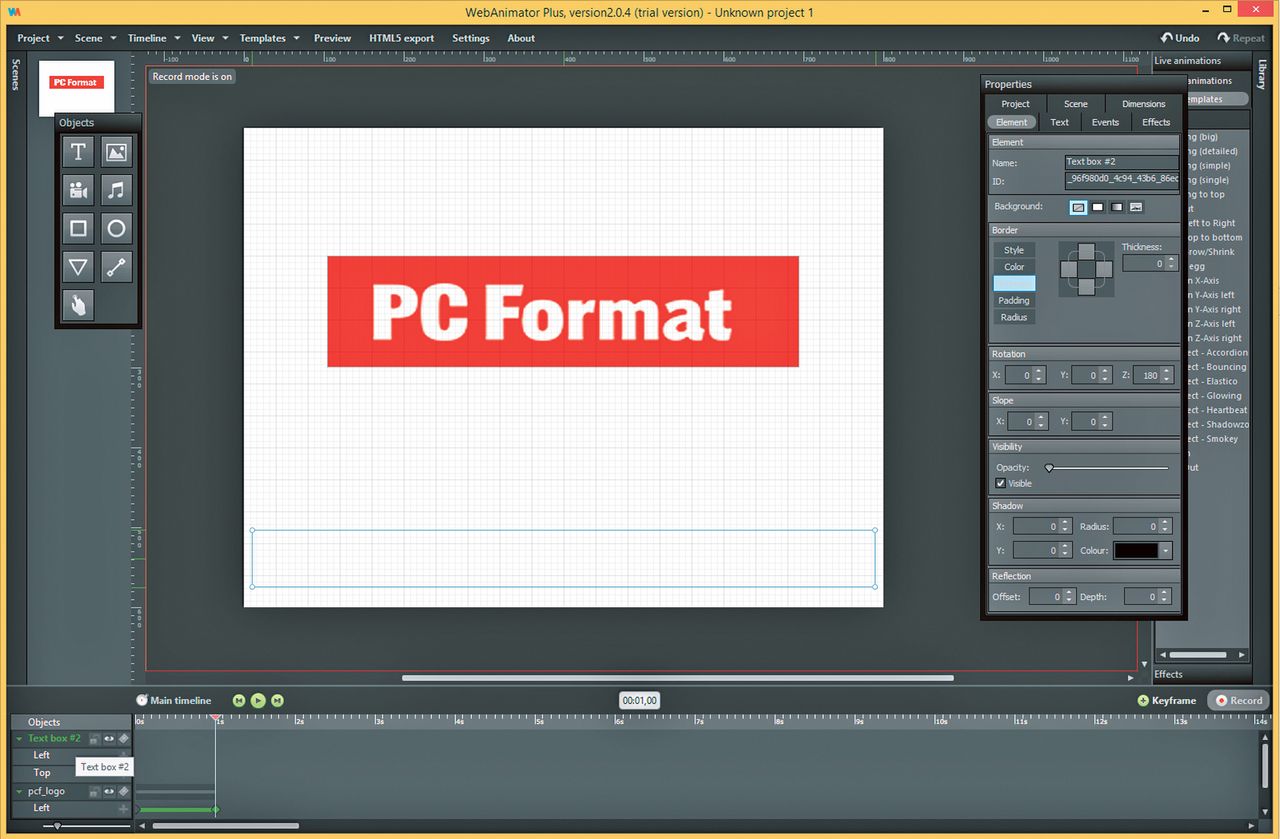Select the hand pointer hotspot tool
This screenshot has height=839, width=1280.
pos(78,305)
